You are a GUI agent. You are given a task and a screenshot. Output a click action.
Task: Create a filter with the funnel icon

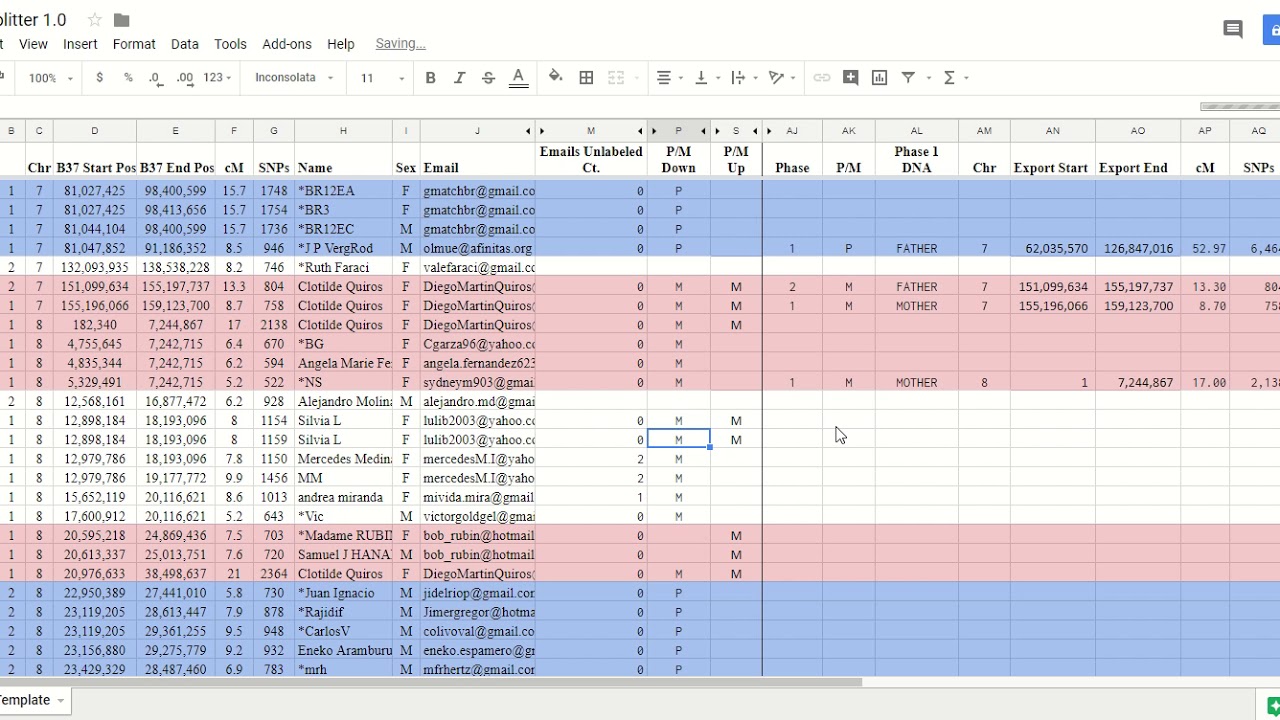pos(909,77)
